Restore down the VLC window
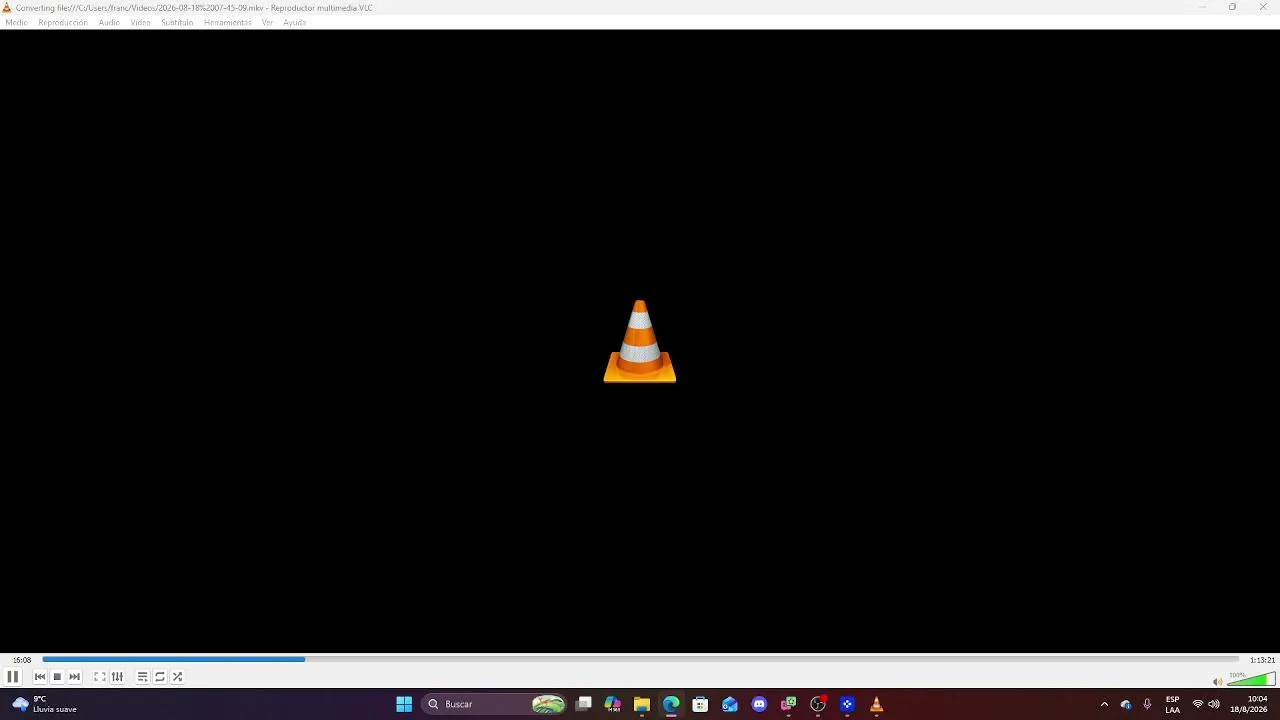 coord(1232,7)
